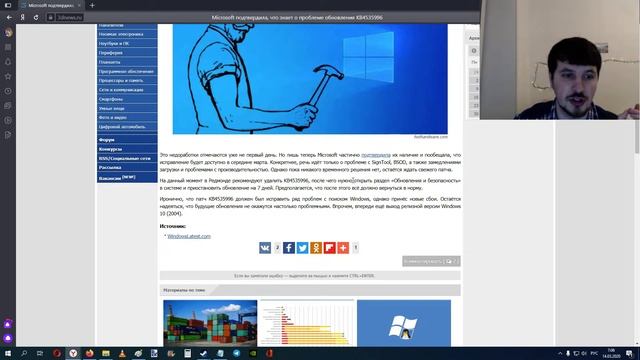The height and width of the screenshot is (360, 640).
Task: Open Windows taskbar search
Action: pos(24,353)
